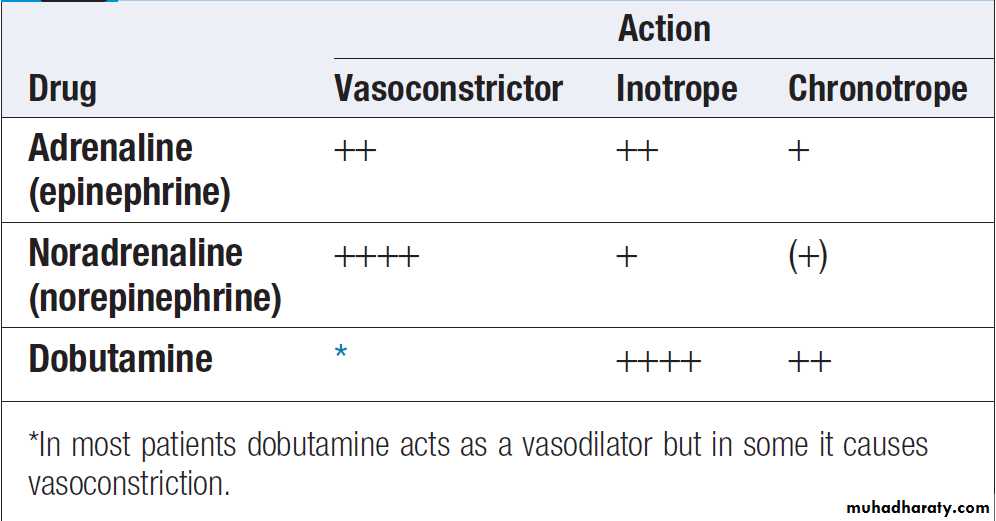Select Adrenaline's chronotrope + value
Image resolution: width=996 pixels, height=521 pixels.
798,152
